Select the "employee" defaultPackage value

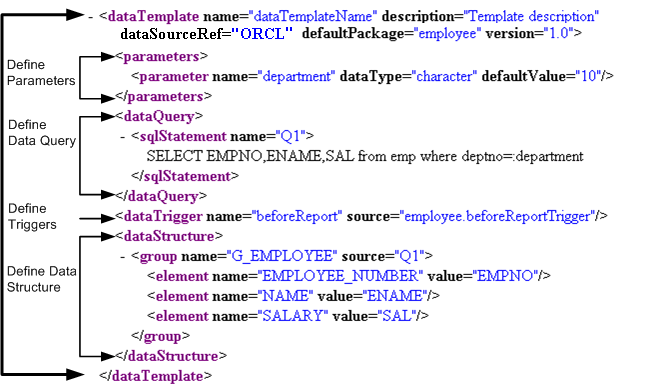447,34
